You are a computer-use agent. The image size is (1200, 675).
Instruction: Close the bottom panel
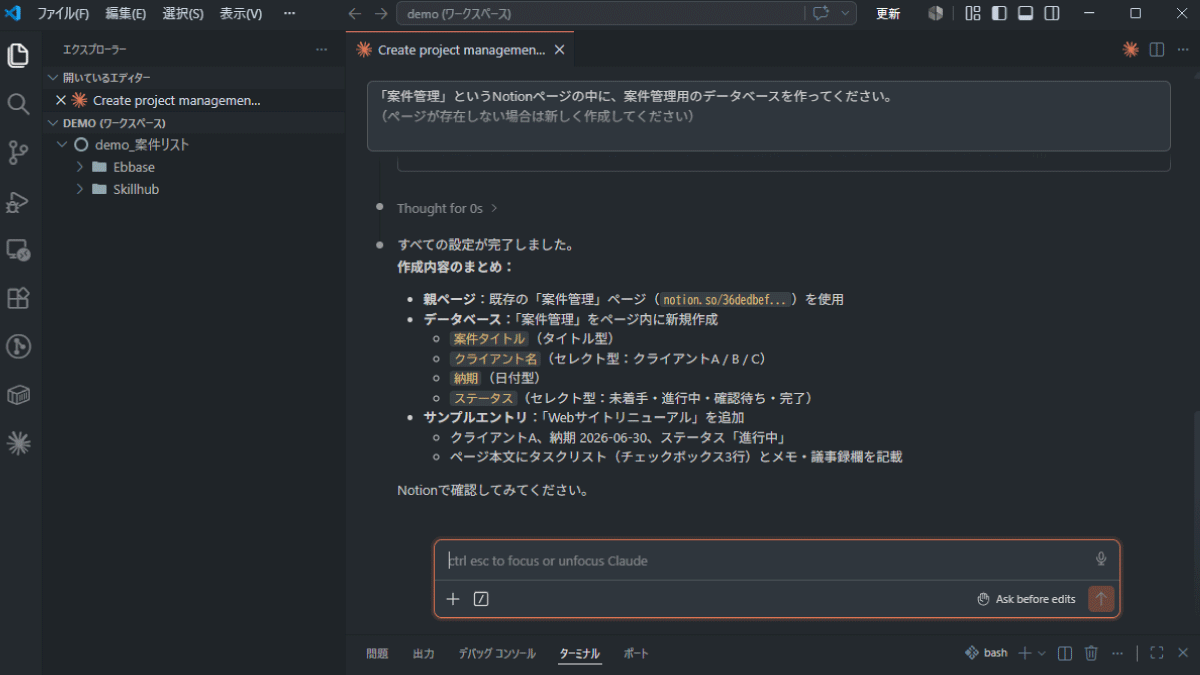click(x=1183, y=653)
